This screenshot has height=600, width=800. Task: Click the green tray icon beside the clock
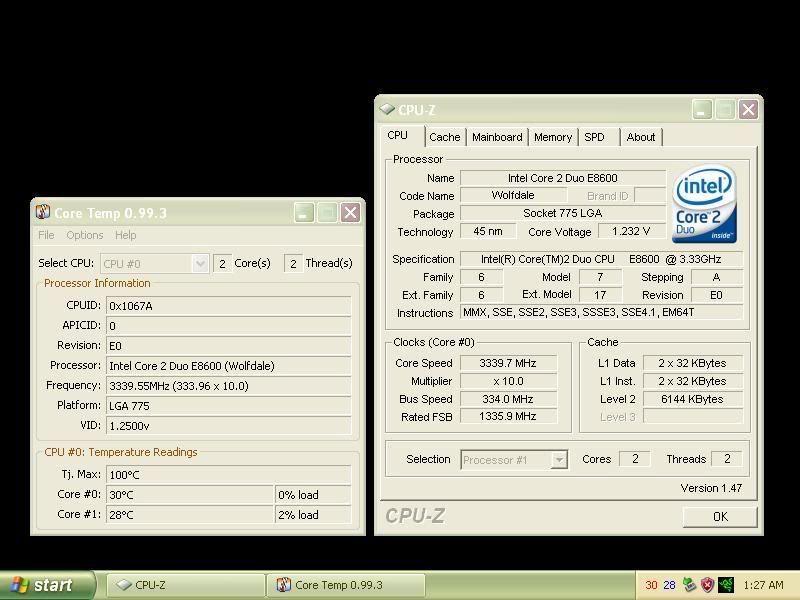click(726, 585)
